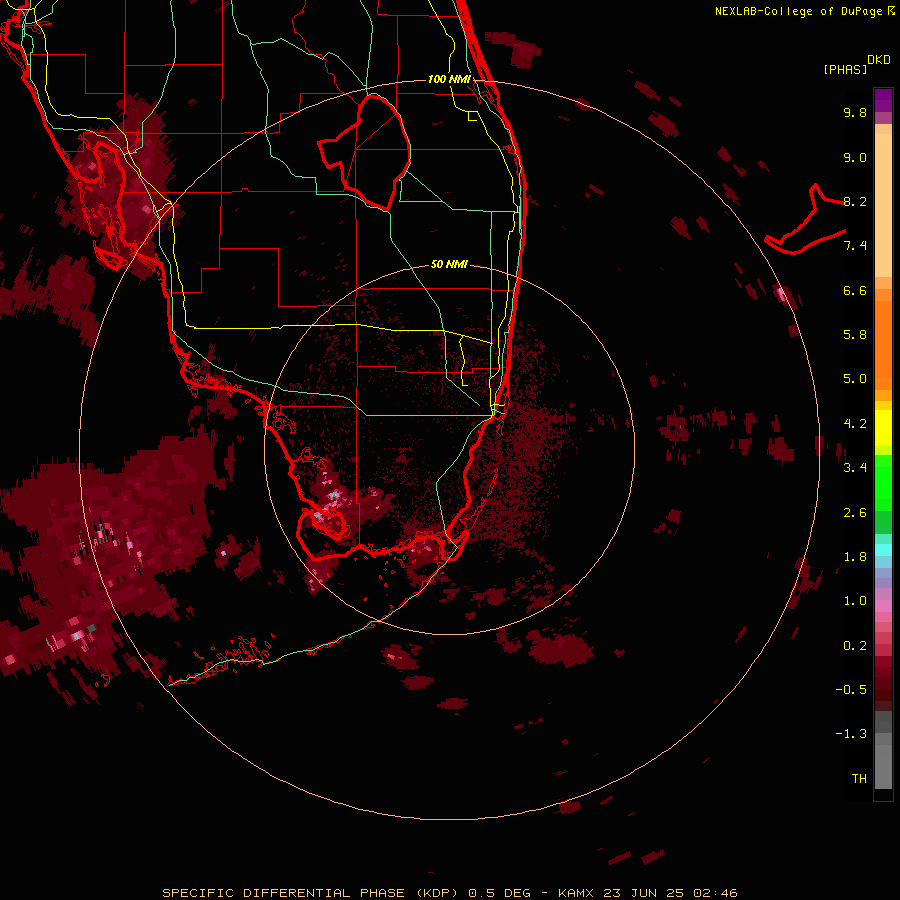Click the 5.0 scale value
This screenshot has height=900, width=900.
[x=855, y=379]
